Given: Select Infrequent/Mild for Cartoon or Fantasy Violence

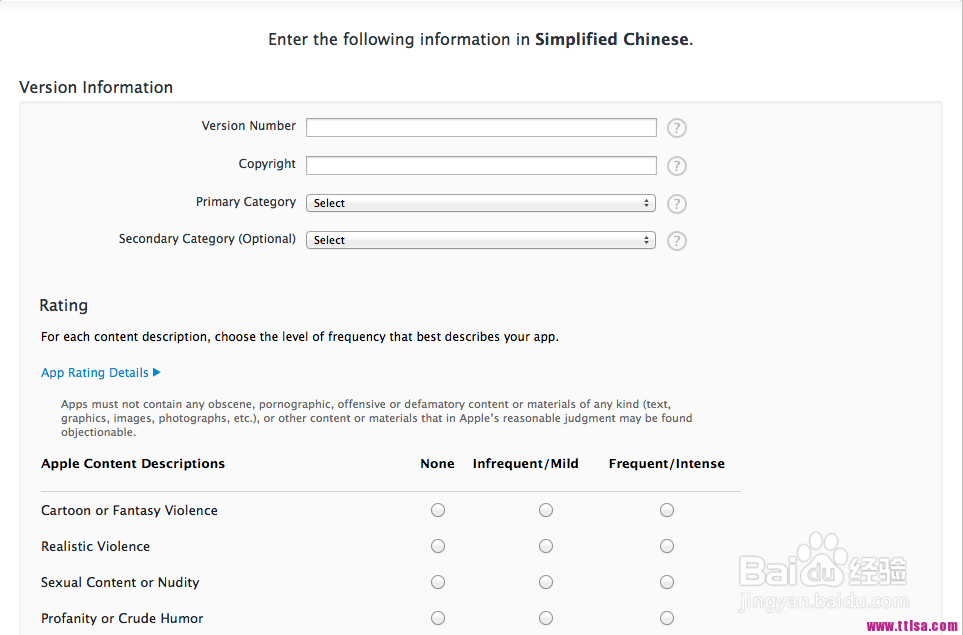Looking at the screenshot, I should 546,510.
